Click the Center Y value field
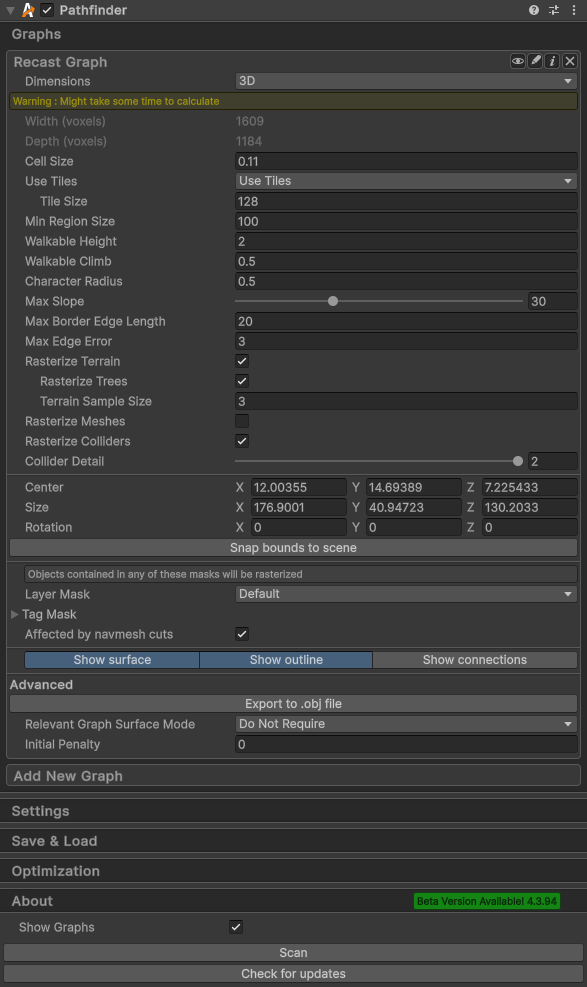Screen dimensions: 587x987 (x=414, y=487)
